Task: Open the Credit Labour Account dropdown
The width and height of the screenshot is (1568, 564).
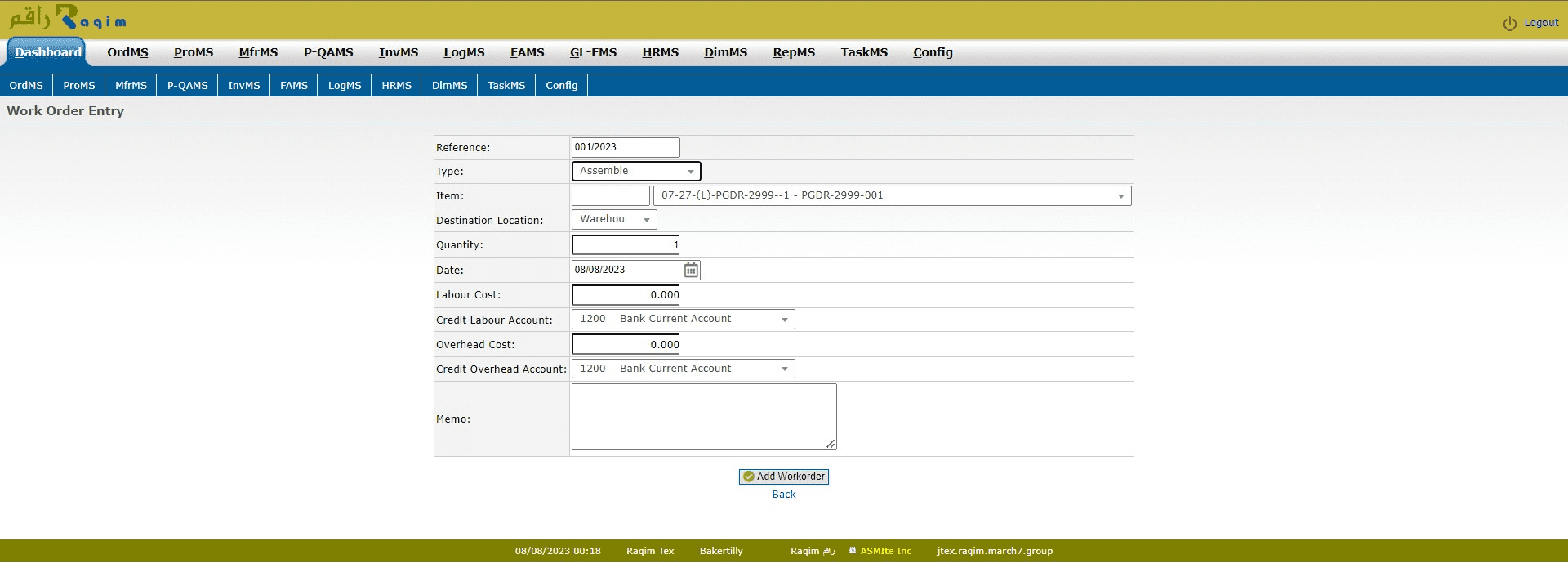Action: [x=683, y=319]
